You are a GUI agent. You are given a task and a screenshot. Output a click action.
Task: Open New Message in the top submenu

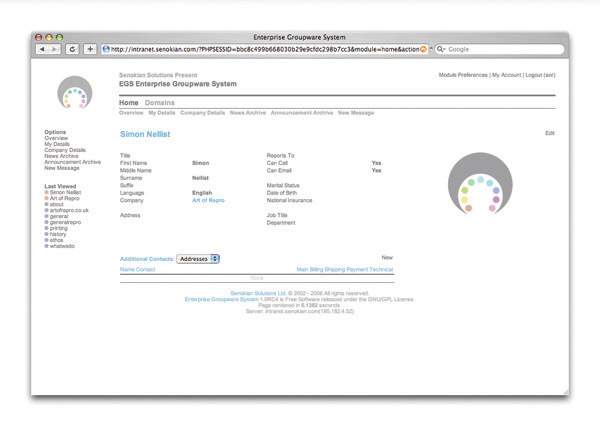click(356, 113)
